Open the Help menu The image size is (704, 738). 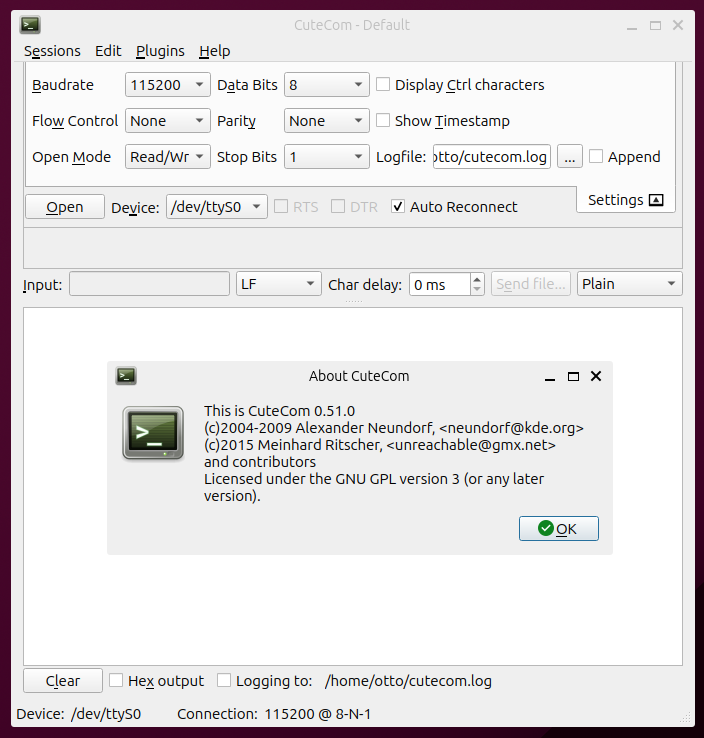click(x=215, y=51)
